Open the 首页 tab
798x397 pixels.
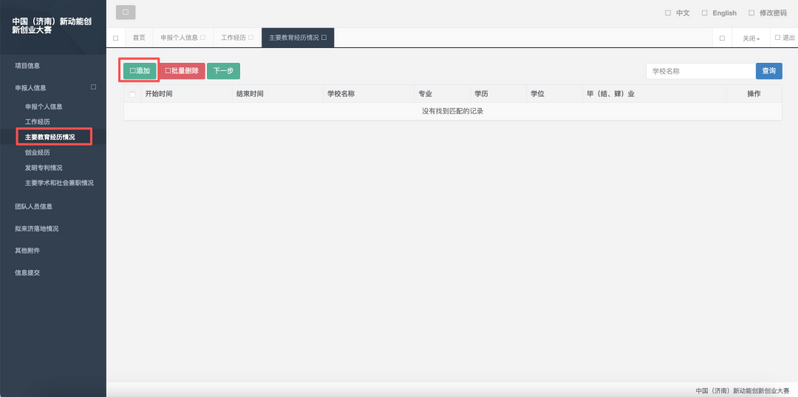(x=139, y=38)
